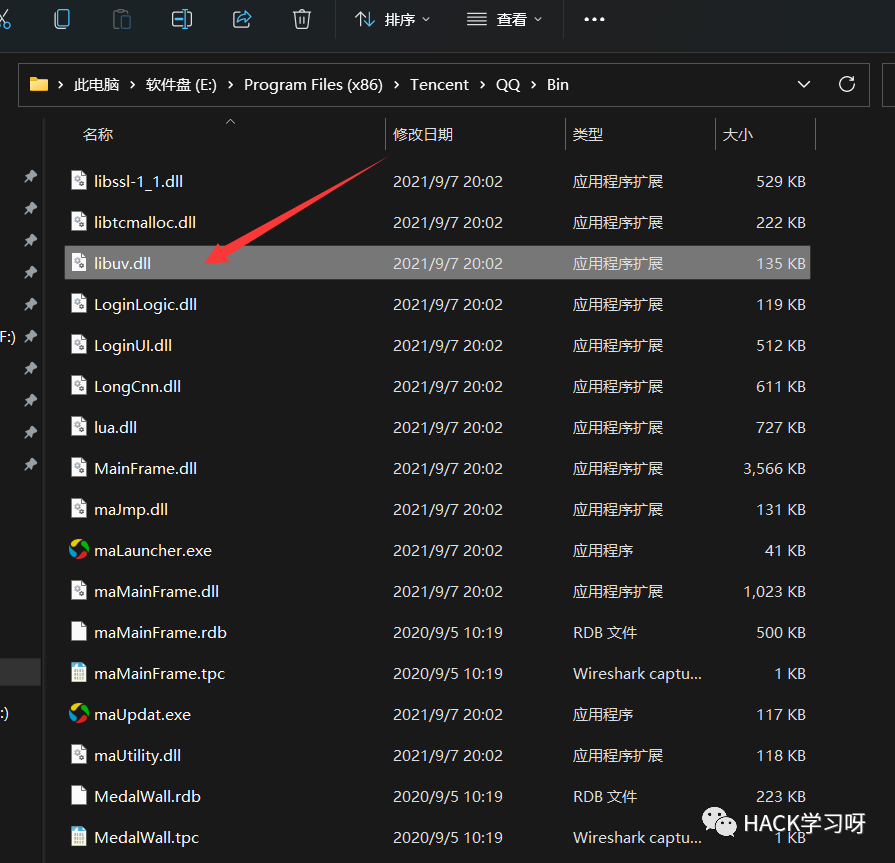The width and height of the screenshot is (895, 863).
Task: Select MainFrame.dll file
Action: 437,469
